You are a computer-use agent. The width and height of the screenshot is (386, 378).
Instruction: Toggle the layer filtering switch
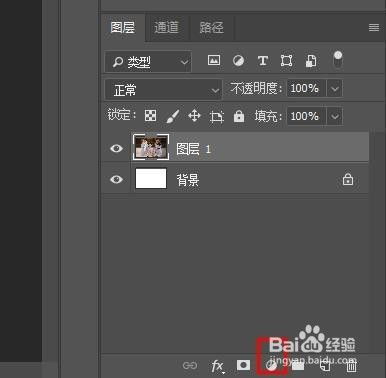tap(338, 59)
